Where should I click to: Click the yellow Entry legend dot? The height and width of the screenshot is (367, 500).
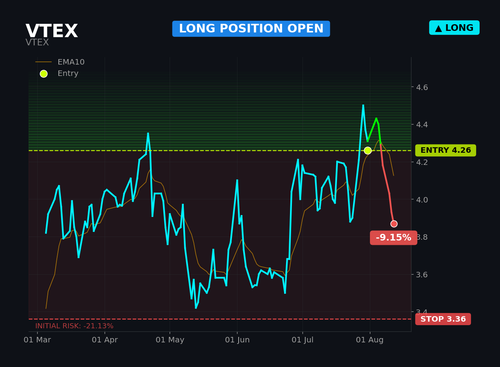click(44, 74)
